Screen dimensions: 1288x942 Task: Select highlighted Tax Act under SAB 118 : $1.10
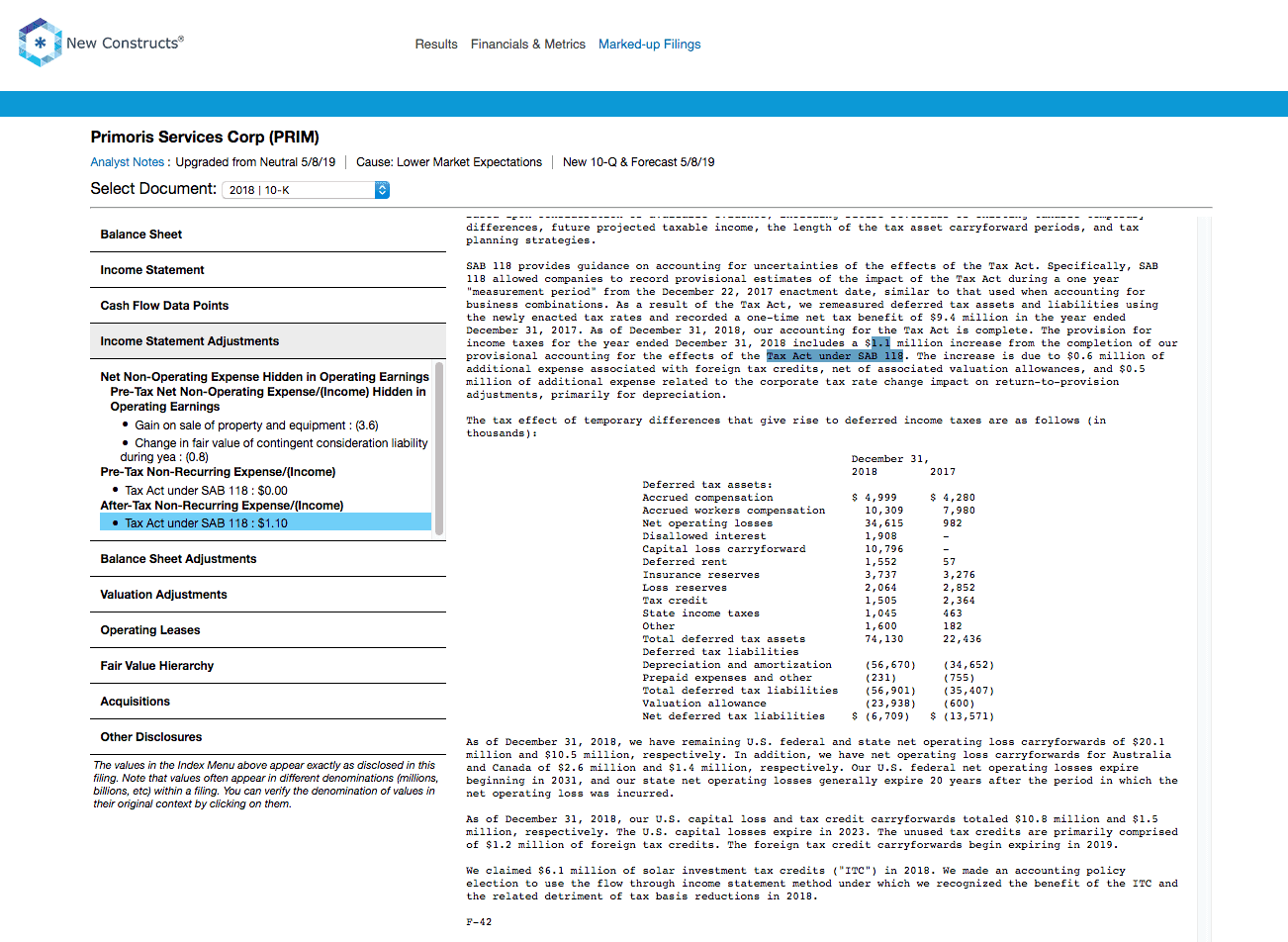265,522
